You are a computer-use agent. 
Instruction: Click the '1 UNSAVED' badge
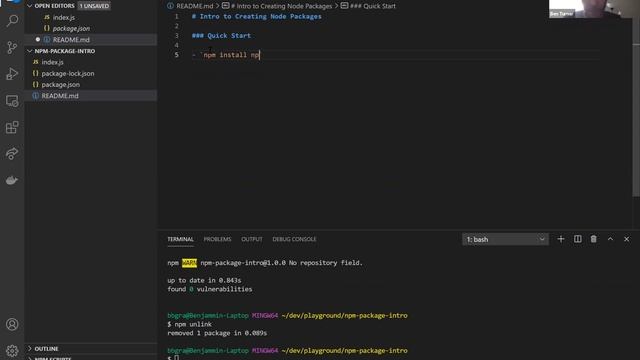click(x=94, y=6)
